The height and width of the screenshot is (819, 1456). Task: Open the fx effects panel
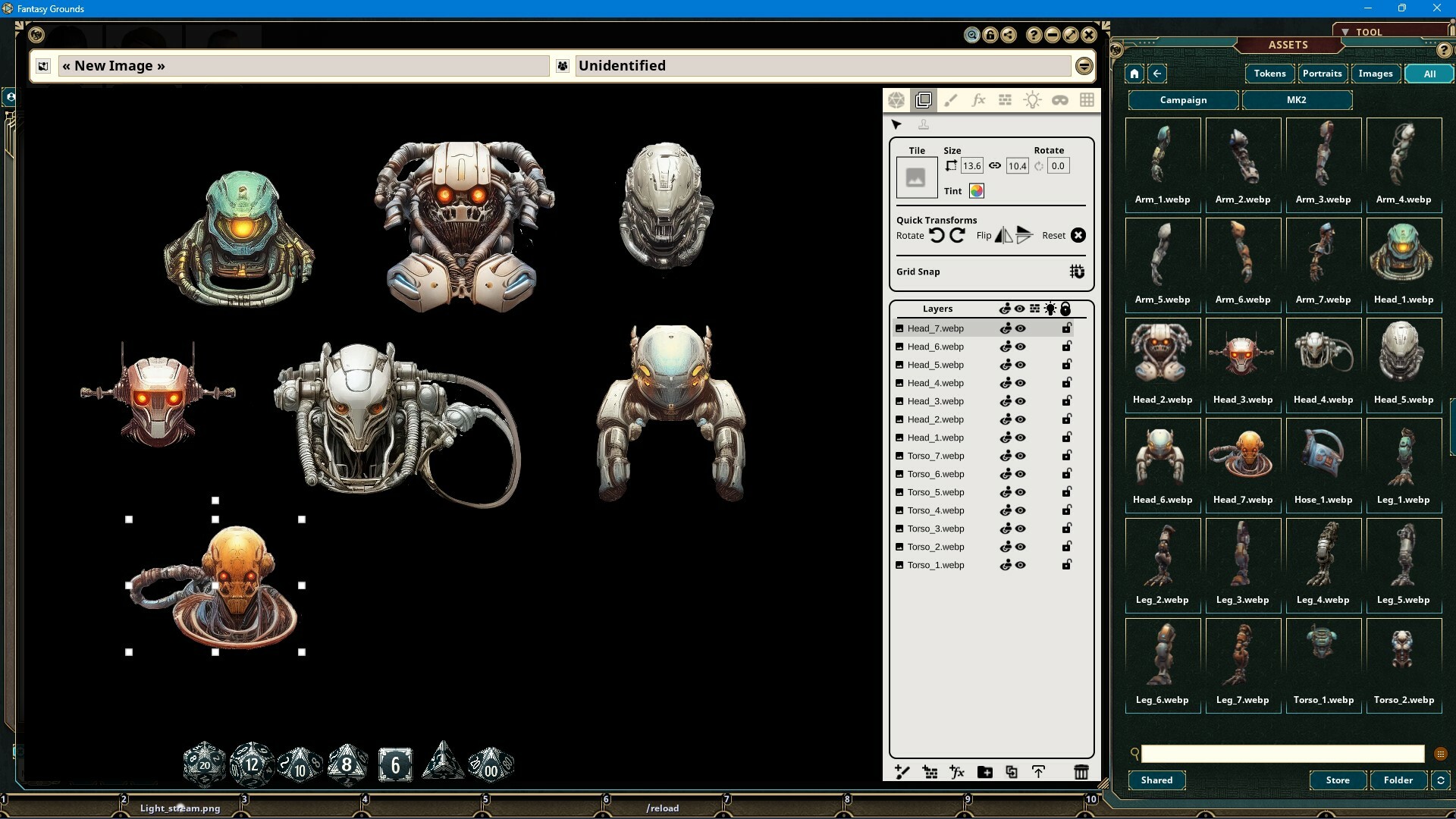tap(978, 99)
